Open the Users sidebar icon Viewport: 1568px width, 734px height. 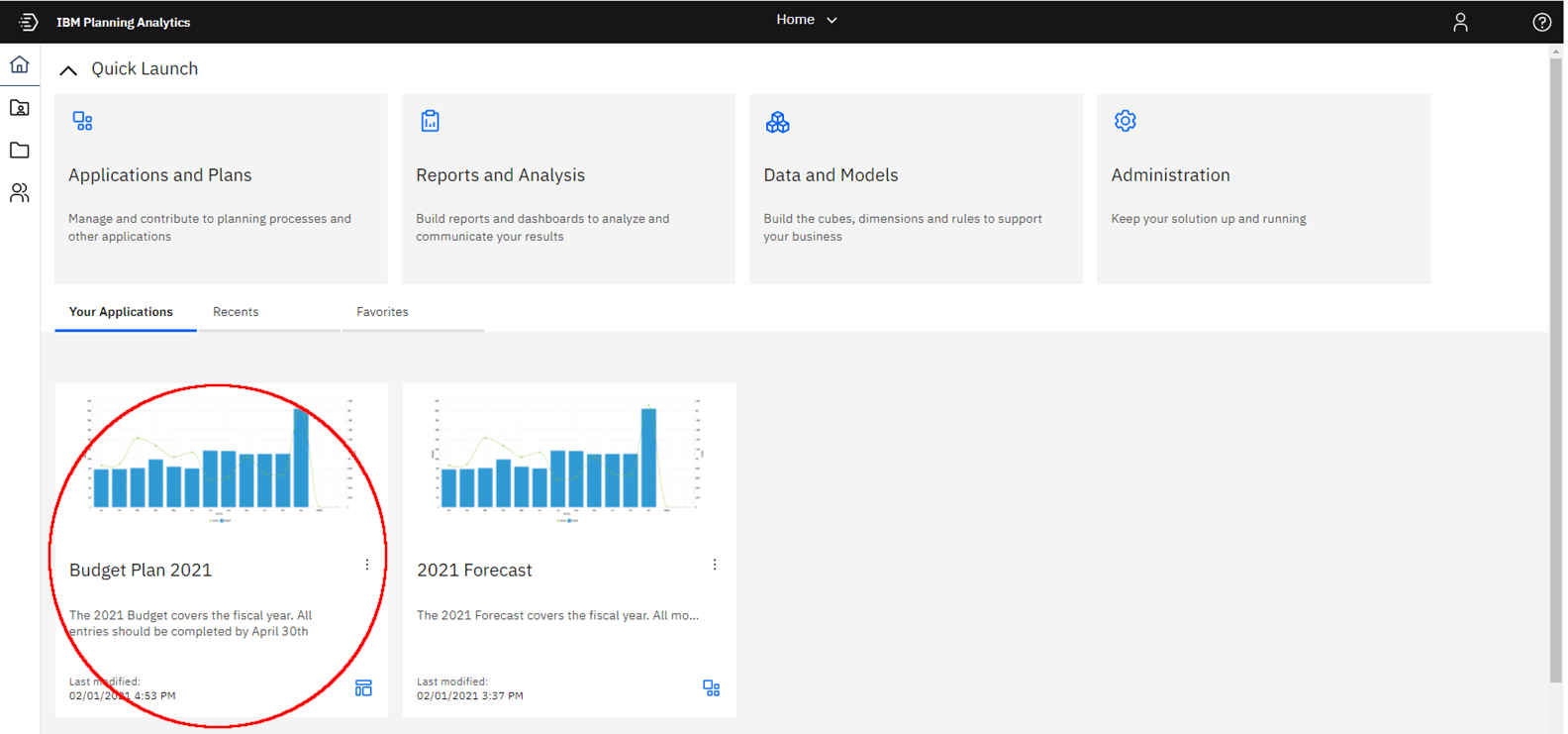point(20,192)
